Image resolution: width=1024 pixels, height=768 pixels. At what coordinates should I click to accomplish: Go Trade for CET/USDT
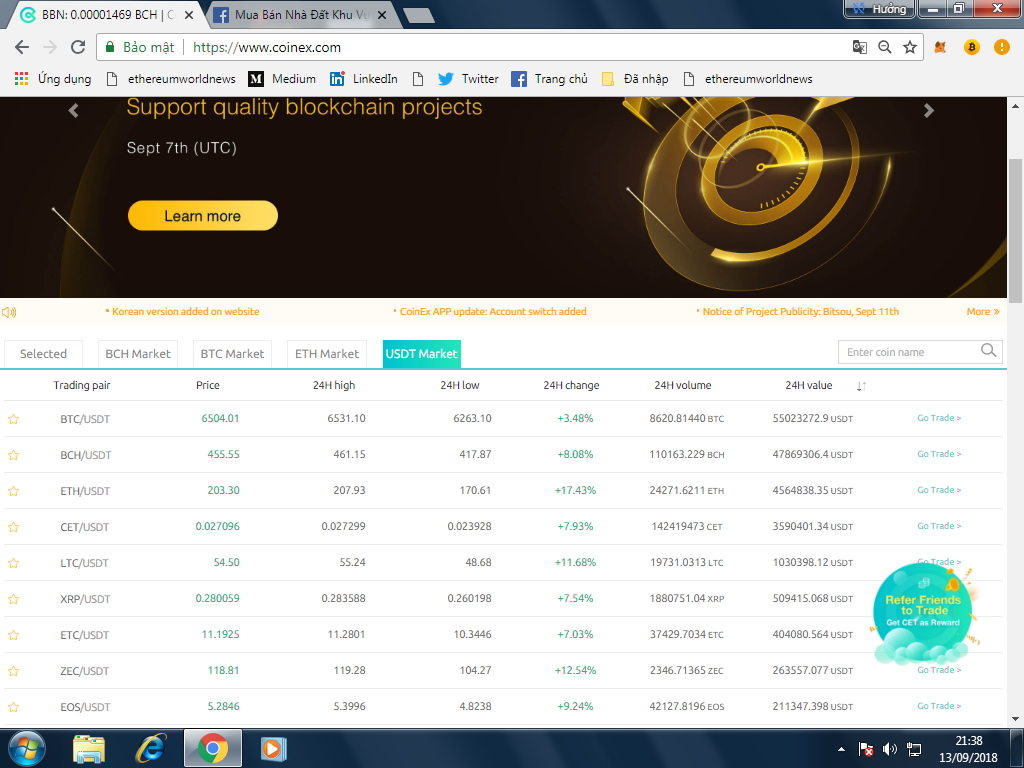939,526
